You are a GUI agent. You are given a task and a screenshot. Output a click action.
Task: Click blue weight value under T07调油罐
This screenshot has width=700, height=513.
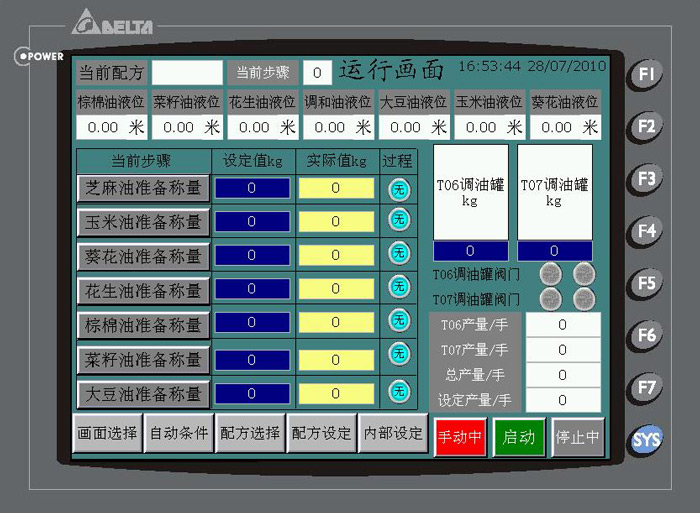tap(555, 251)
